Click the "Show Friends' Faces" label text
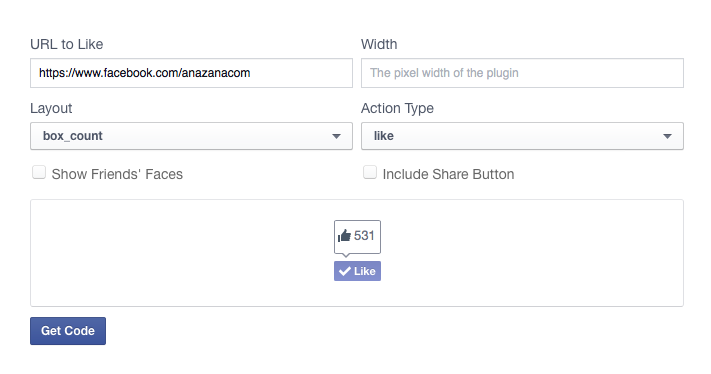Viewport: 711px width, 374px height. pyautogui.click(x=117, y=174)
